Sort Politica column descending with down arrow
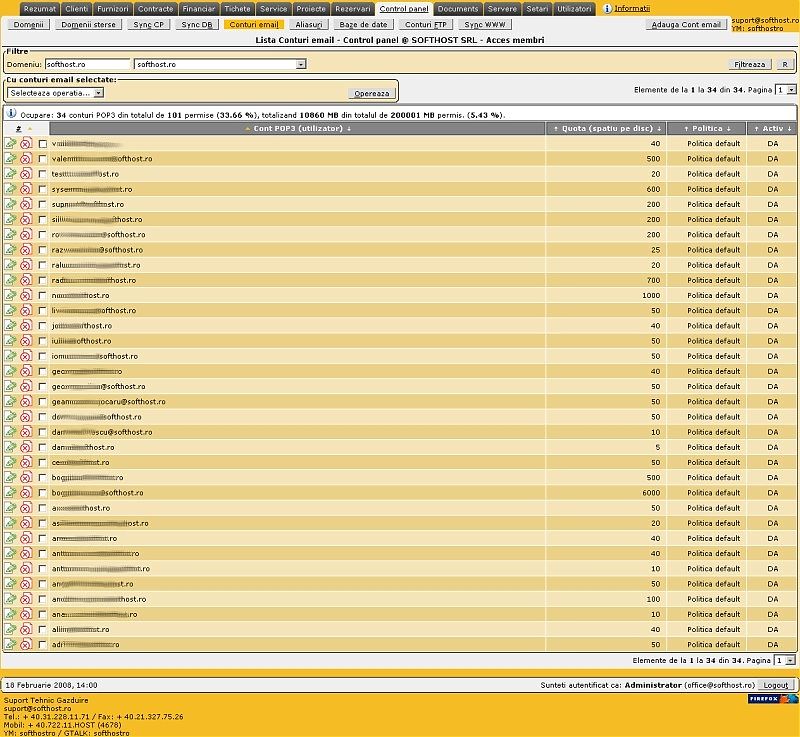800x737 pixels. pos(729,129)
